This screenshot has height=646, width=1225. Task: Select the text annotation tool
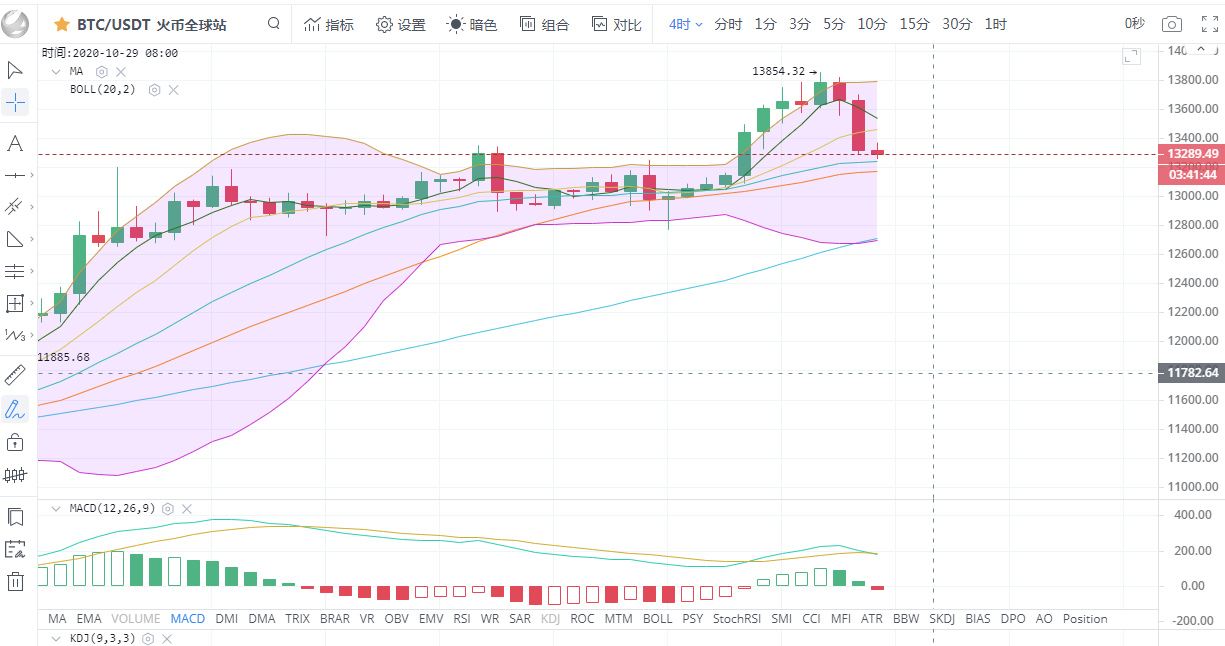coord(15,144)
